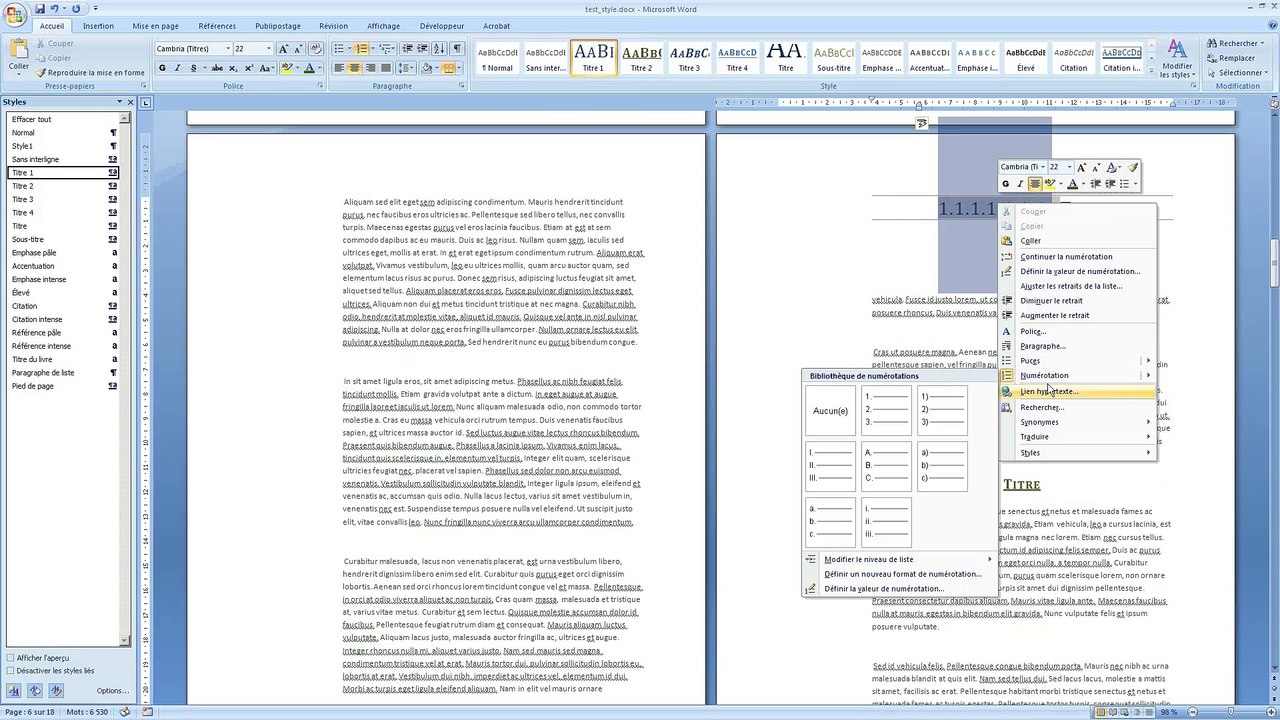Click bold in the floating mini toolbar
The width and height of the screenshot is (1280, 720).
pos(1006,184)
